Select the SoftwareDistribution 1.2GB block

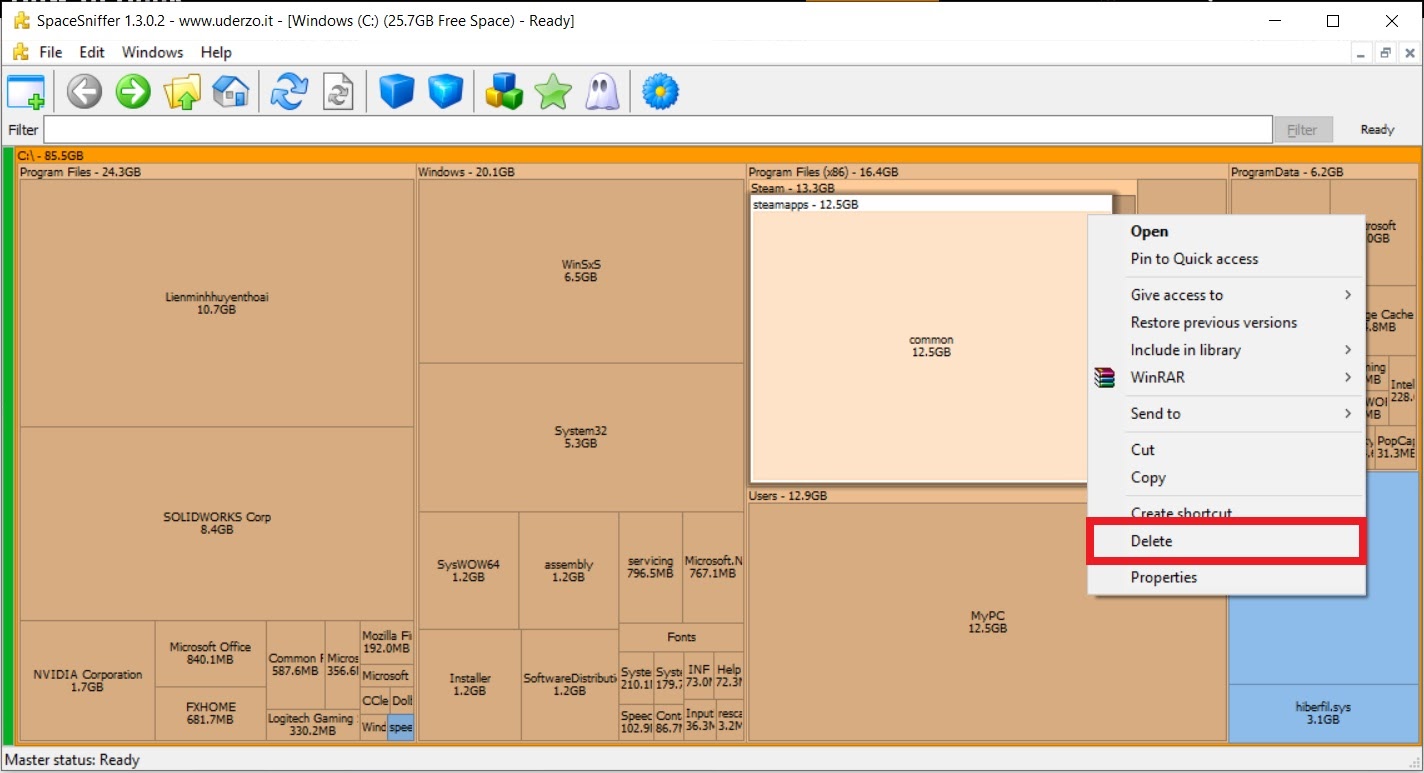coord(569,685)
